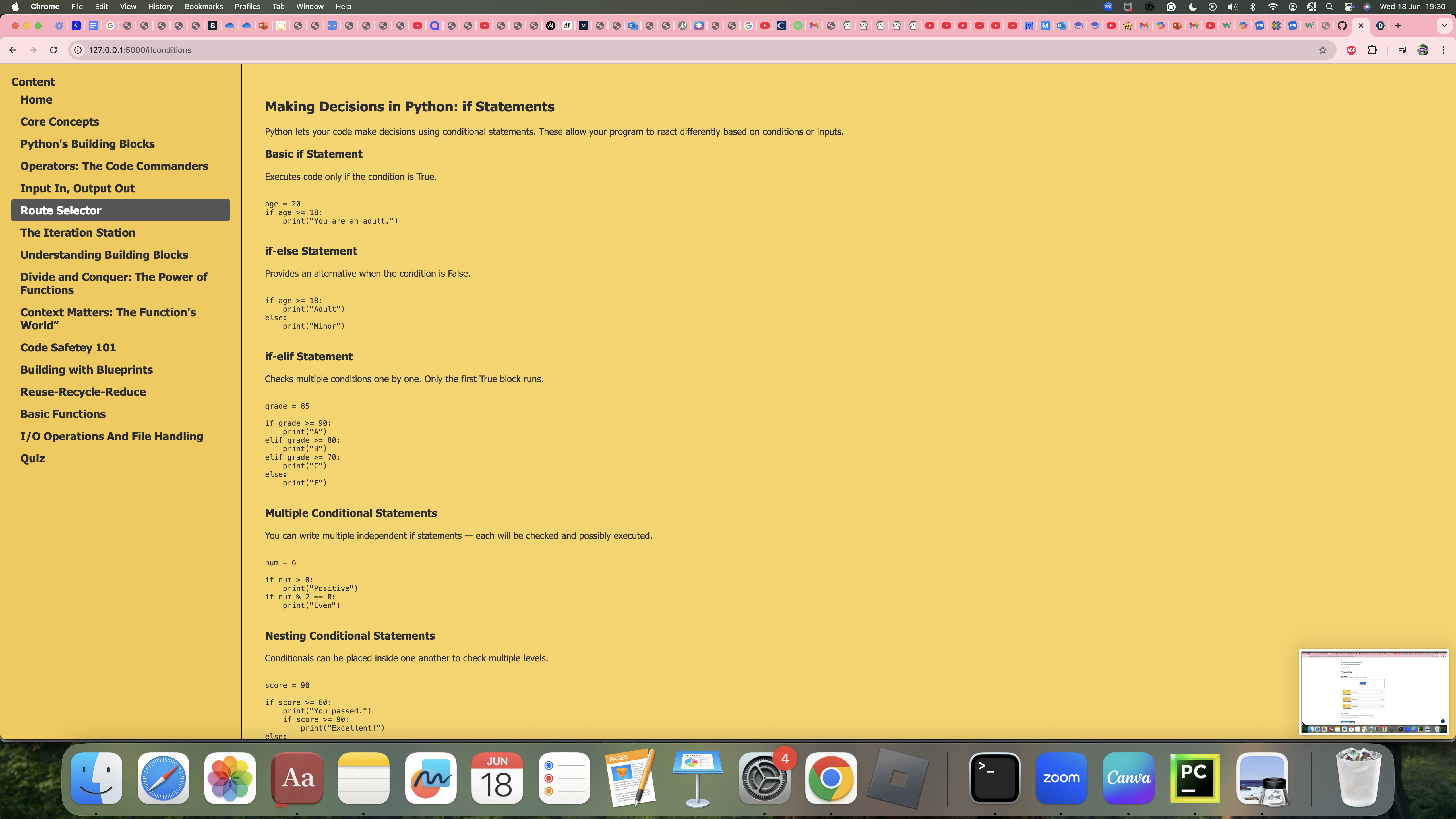Open the Chrome extensions puzzle icon
This screenshot has height=819, width=1456.
point(1372,50)
